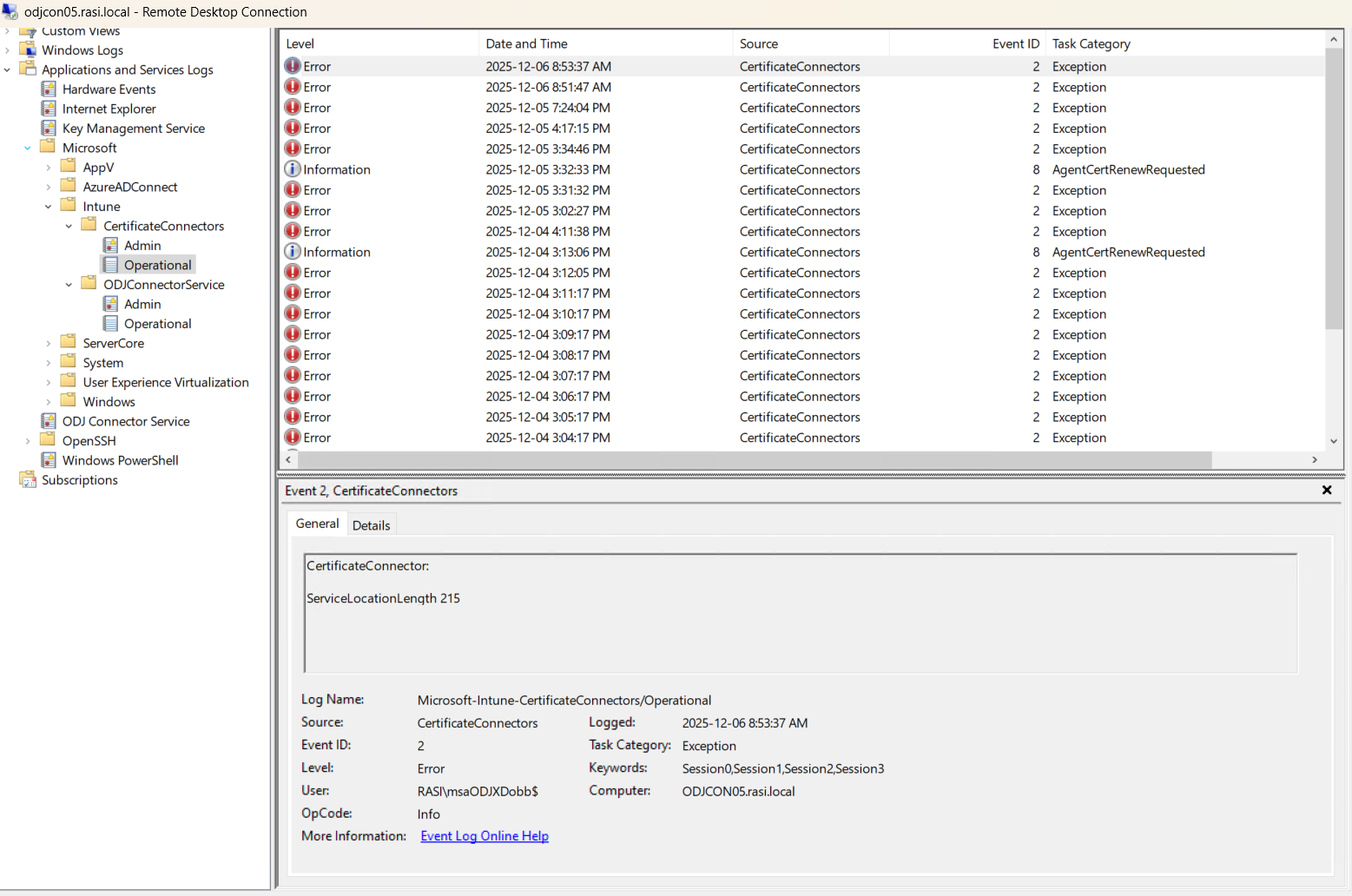Collapse Applications and Services Logs node

[x=7, y=69]
